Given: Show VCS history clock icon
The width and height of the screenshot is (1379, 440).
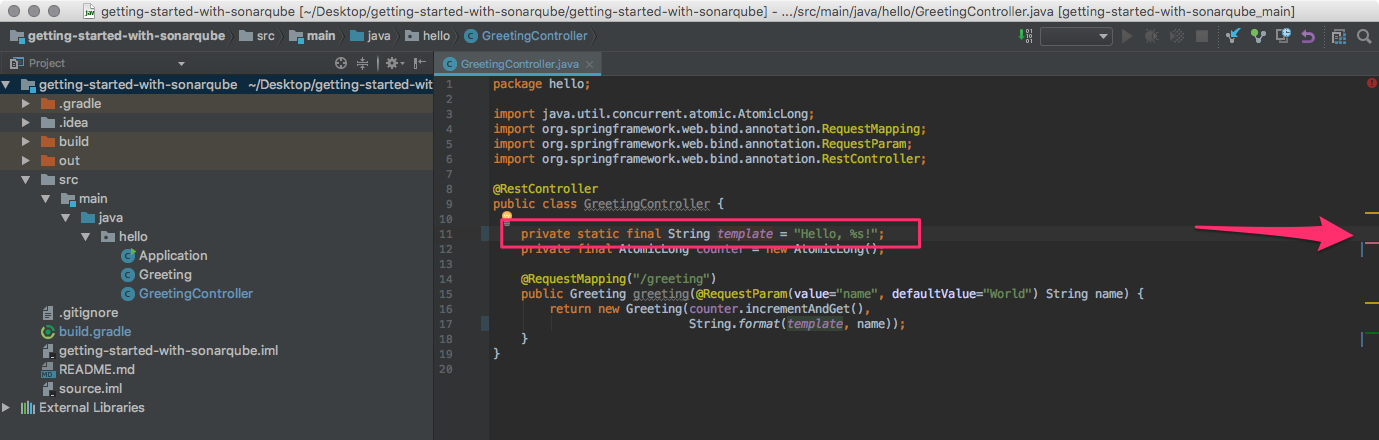Looking at the screenshot, I should pyautogui.click(x=1284, y=35).
